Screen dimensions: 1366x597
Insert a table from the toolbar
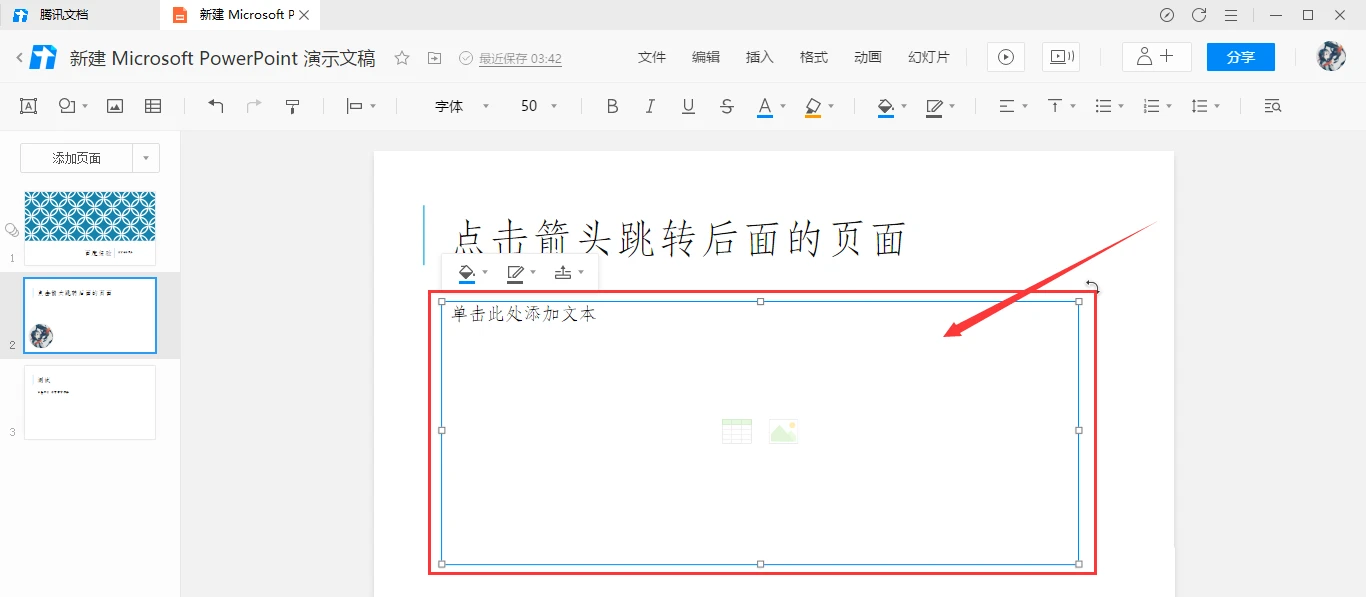(x=153, y=106)
